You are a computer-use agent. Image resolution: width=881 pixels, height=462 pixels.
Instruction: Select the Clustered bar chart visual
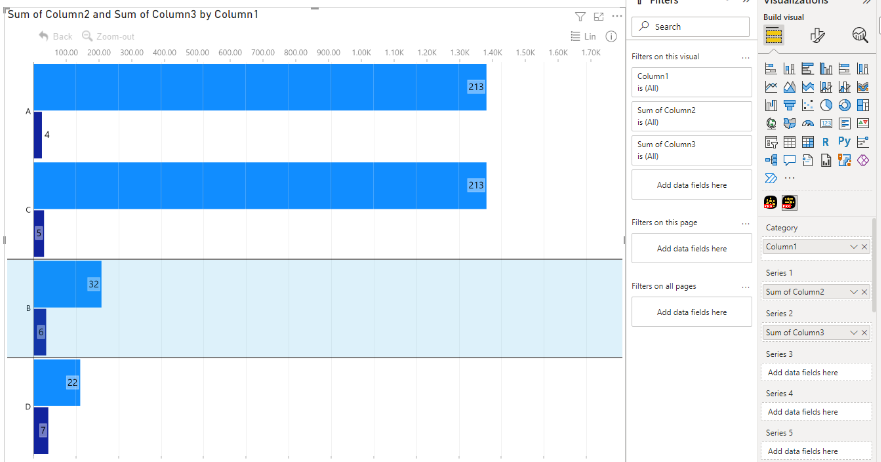click(807, 69)
